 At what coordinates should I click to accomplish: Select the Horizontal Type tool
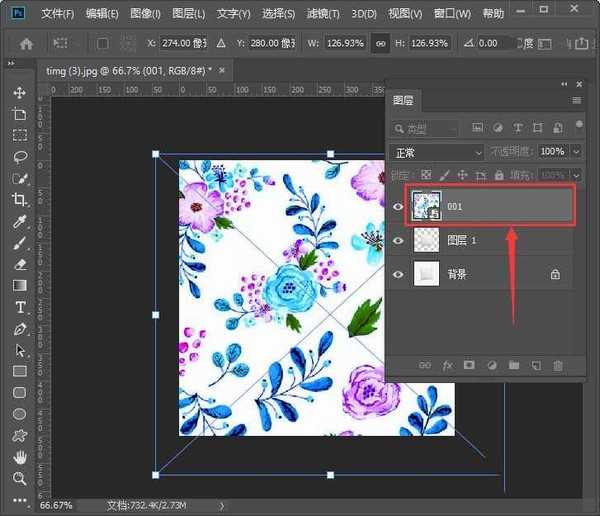pyautogui.click(x=19, y=307)
